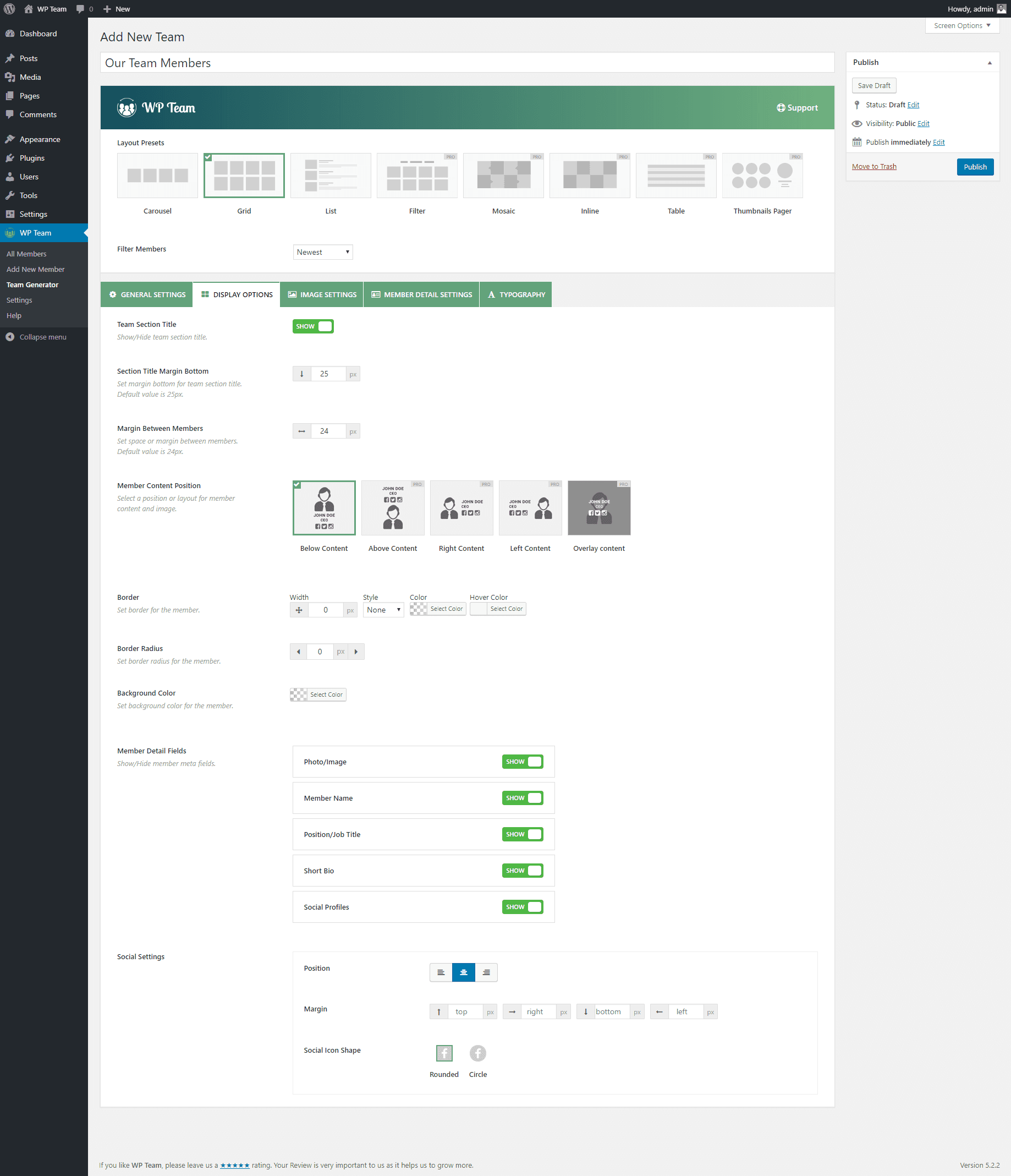This screenshot has width=1011, height=1176.
Task: Set social position to left align
Action: click(x=440, y=972)
